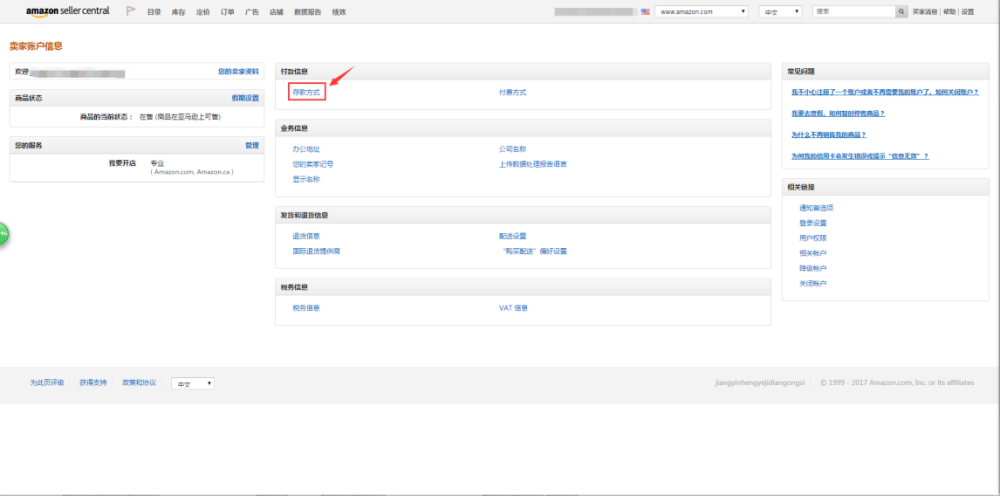Click the Amazon Seller Central logo
This screenshot has width=1001, height=496.
pos(68,11)
